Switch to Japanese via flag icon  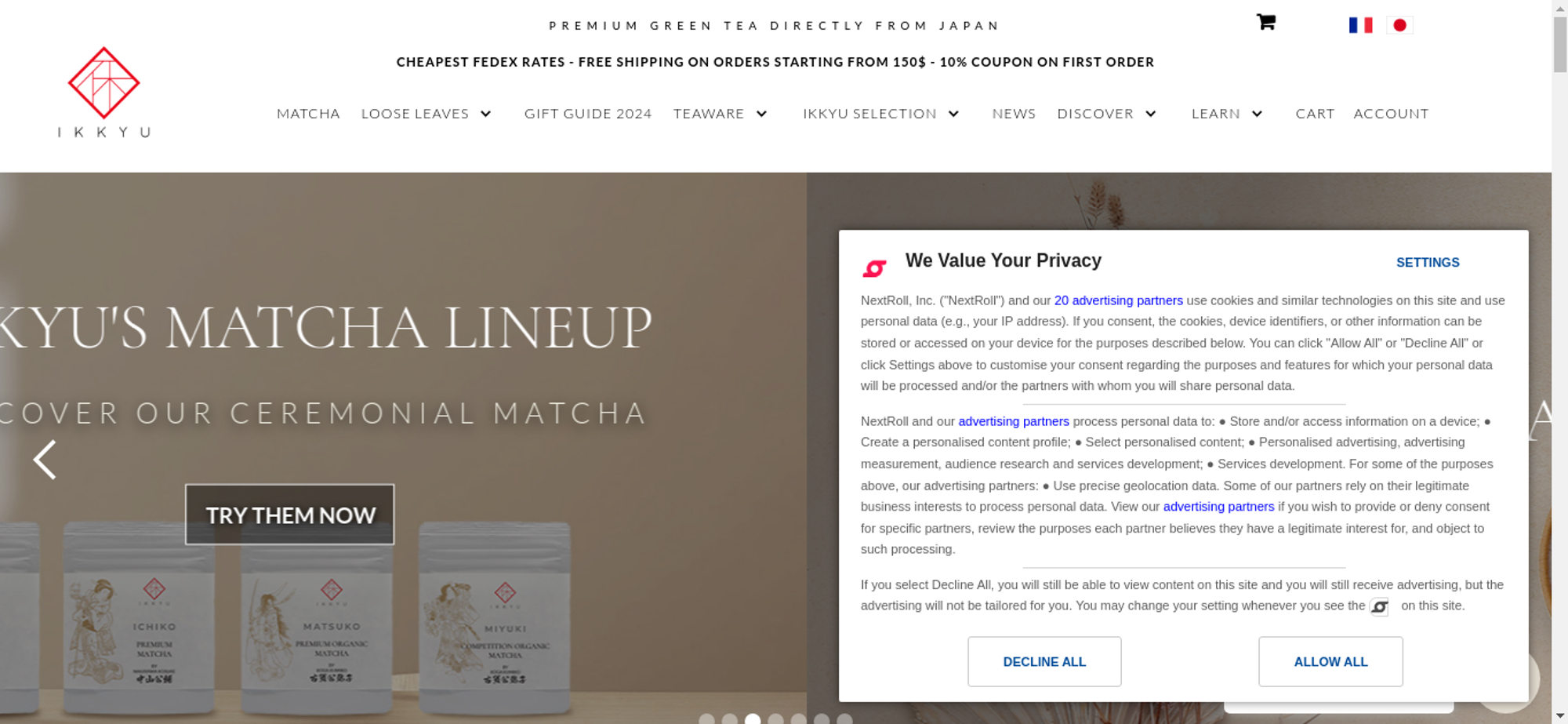1399,25
